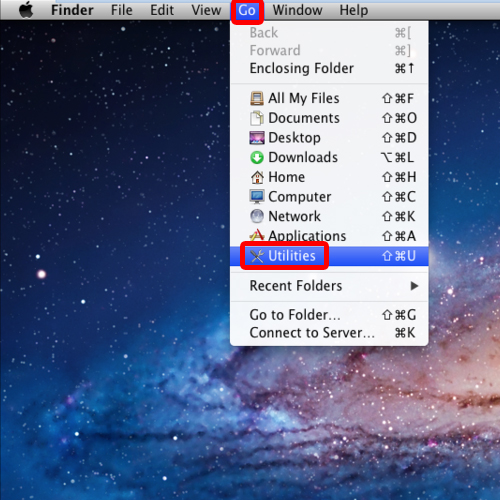Click the Home house icon
This screenshot has height=500, width=500.
pyautogui.click(x=257, y=177)
